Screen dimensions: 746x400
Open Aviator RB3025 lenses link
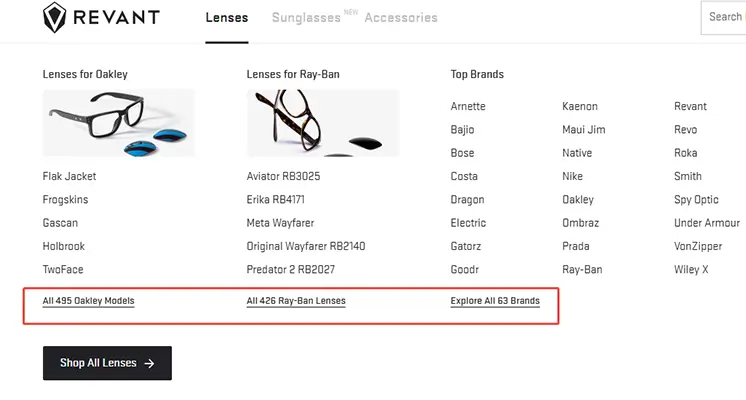click(x=283, y=176)
